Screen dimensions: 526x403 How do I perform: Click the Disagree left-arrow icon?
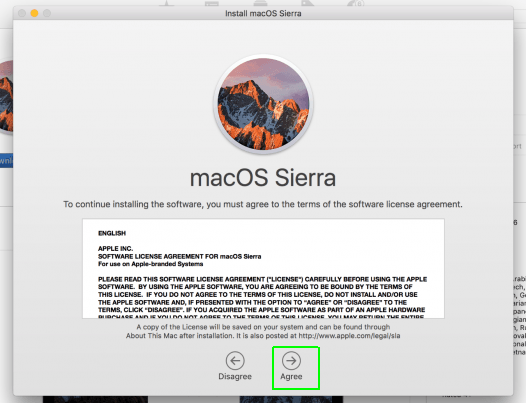click(x=235, y=360)
